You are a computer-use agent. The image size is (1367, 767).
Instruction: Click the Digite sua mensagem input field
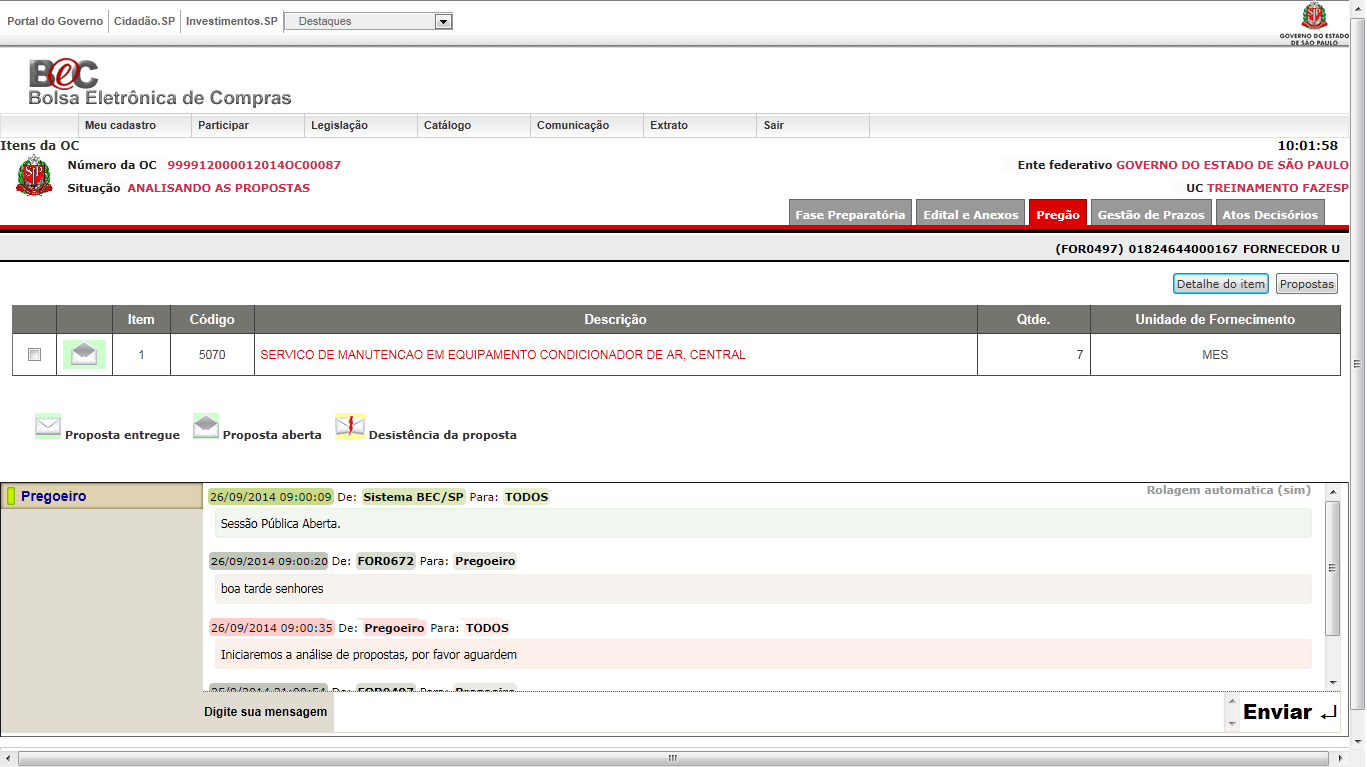click(779, 712)
